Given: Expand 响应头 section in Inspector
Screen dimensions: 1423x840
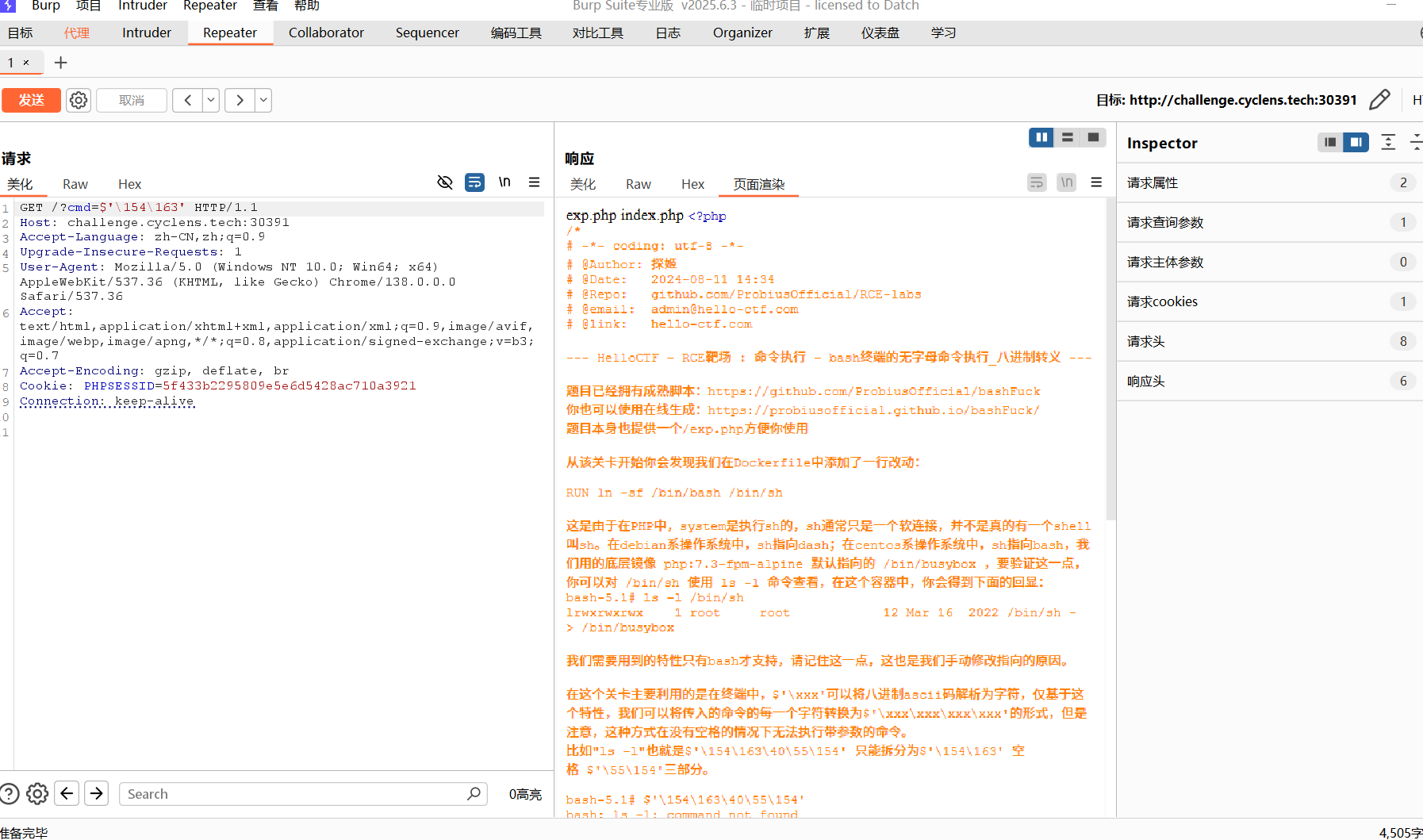Looking at the screenshot, I should (1270, 381).
